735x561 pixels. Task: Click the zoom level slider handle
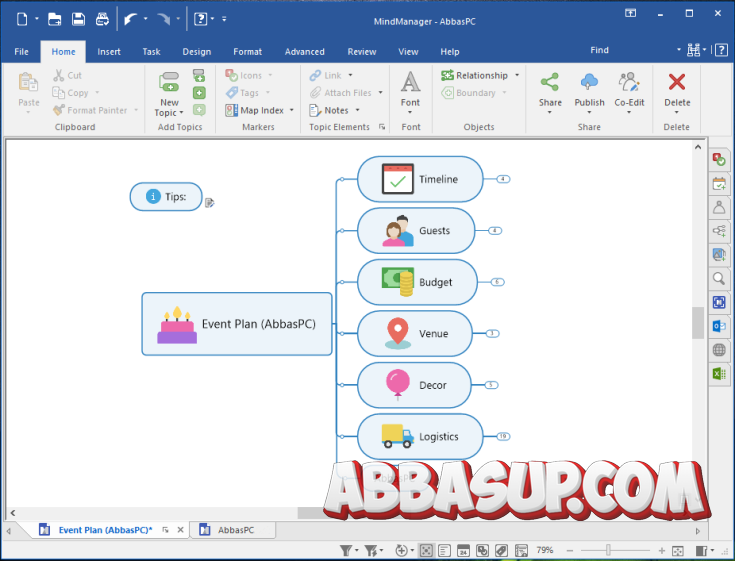tap(608, 551)
